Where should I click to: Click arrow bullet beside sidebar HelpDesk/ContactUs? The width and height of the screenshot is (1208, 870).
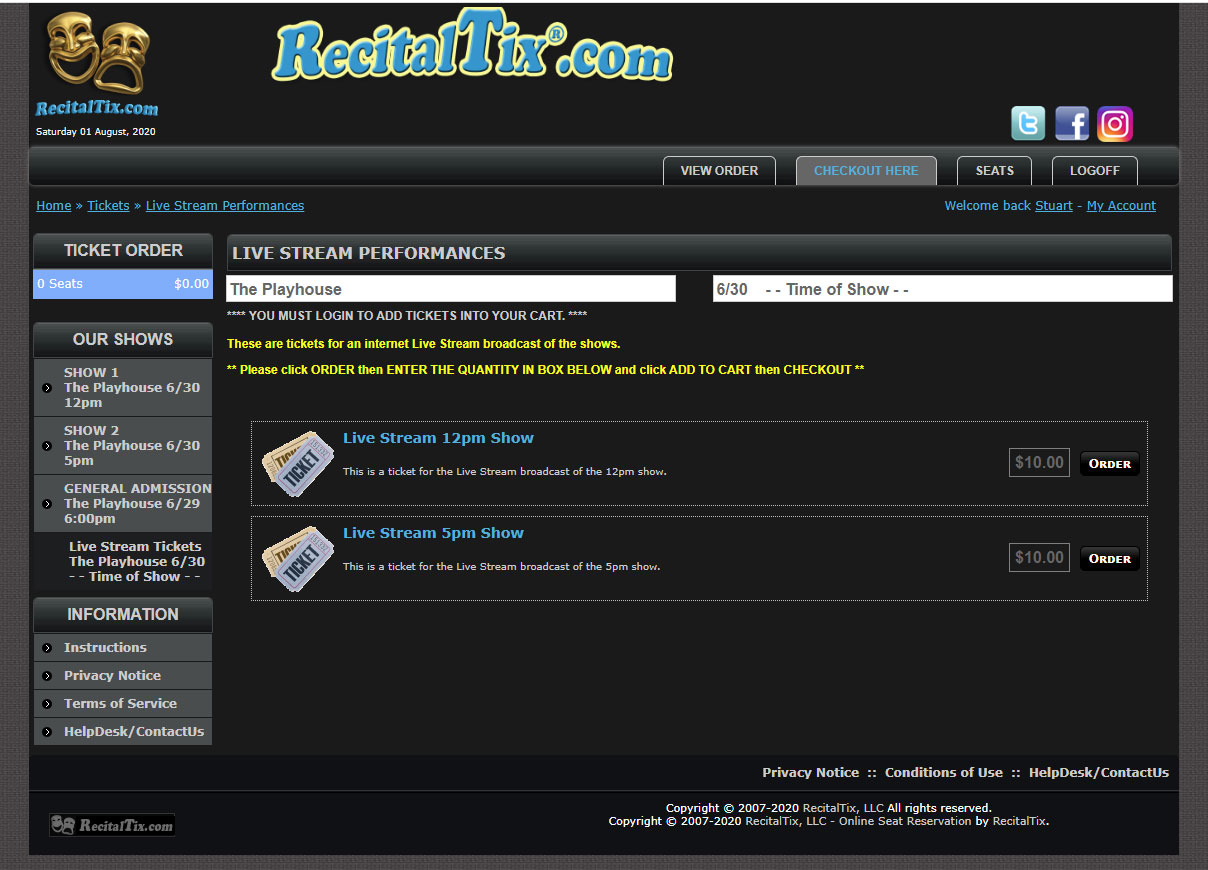point(47,732)
